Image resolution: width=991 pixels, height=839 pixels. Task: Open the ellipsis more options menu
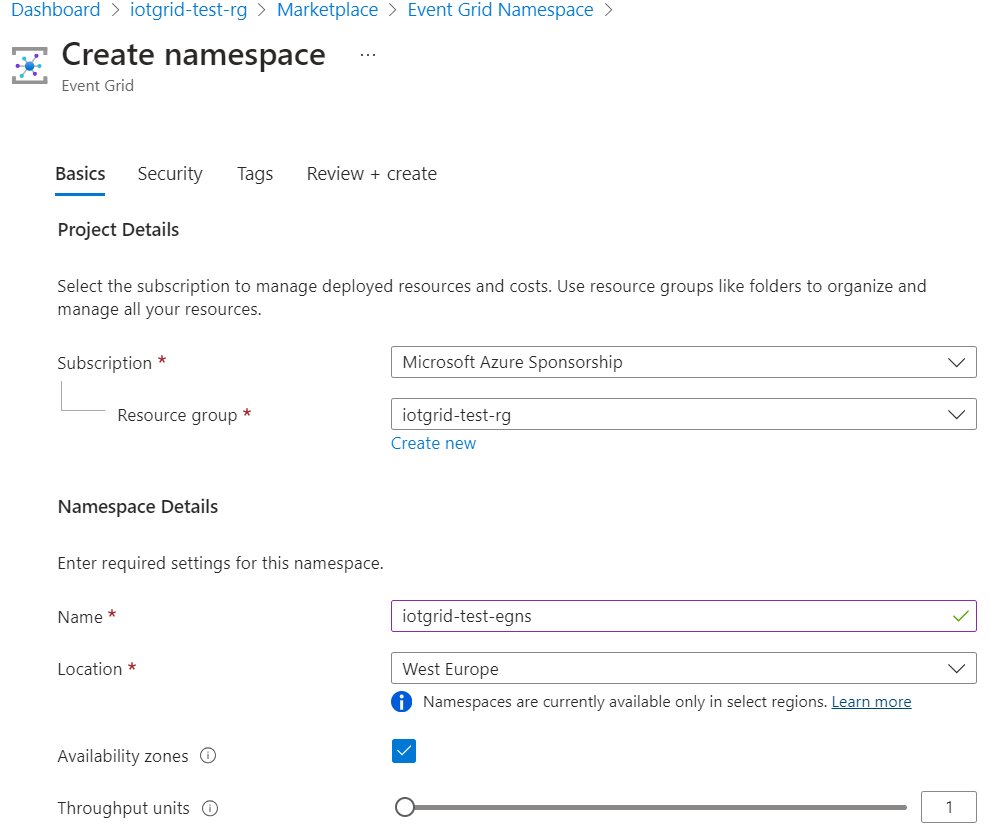368,55
